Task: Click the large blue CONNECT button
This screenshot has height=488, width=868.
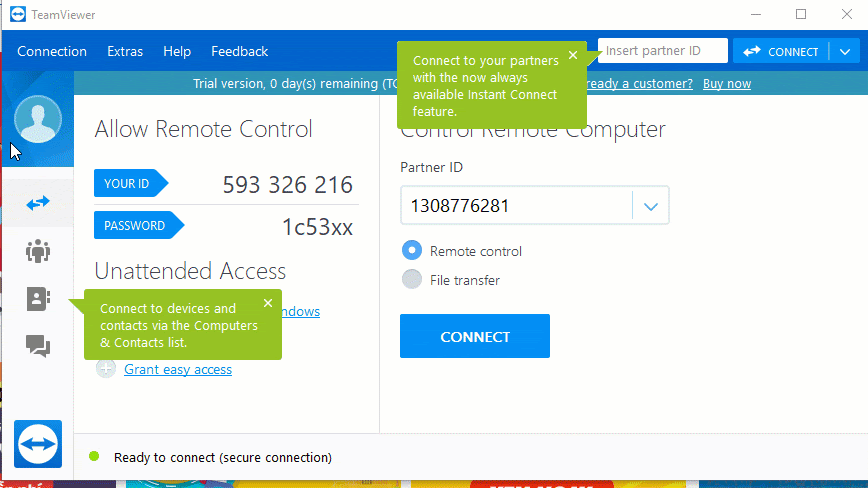Action: pyautogui.click(x=475, y=336)
